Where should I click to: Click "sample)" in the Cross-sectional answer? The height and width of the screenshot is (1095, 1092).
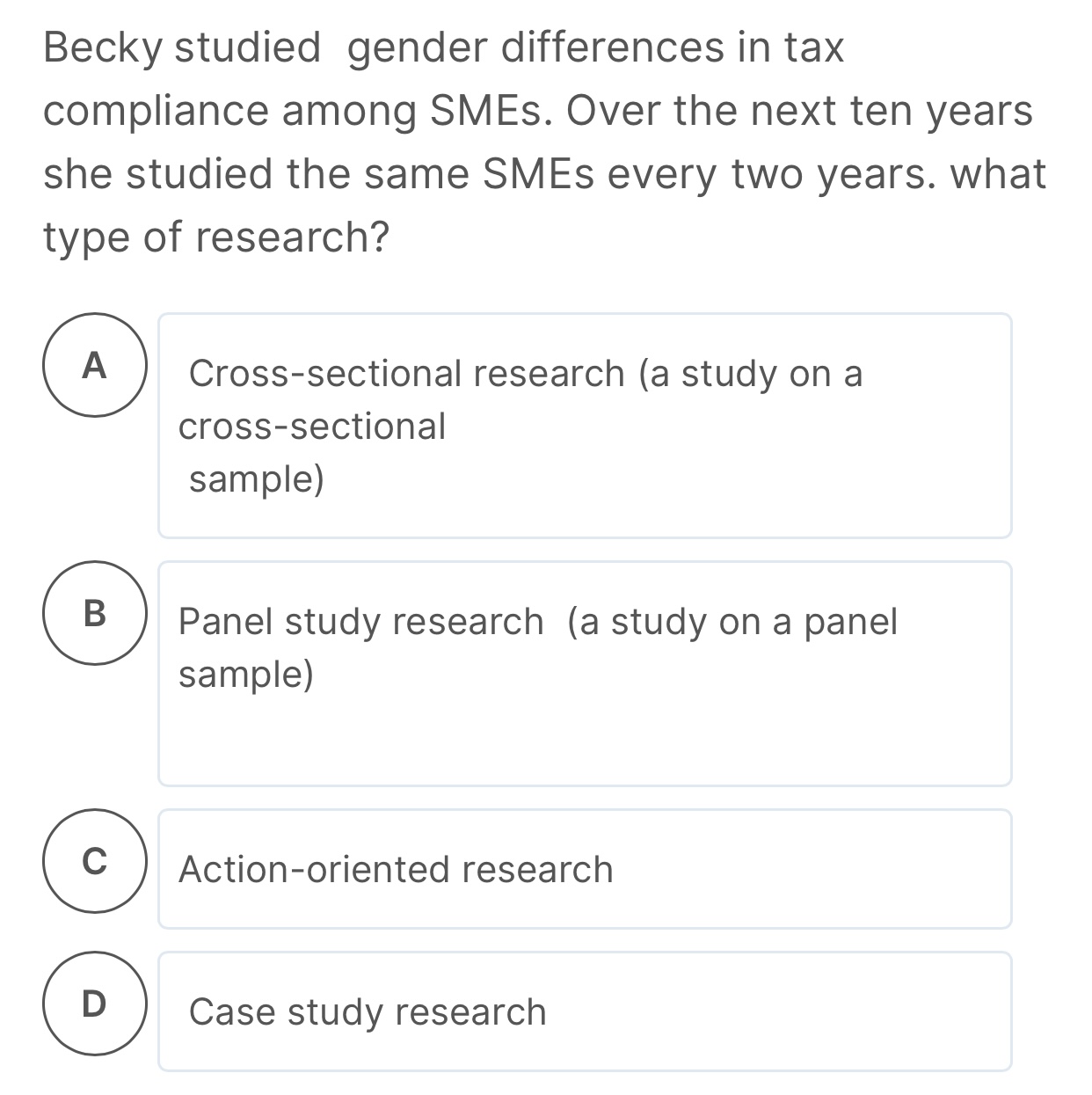coord(257,479)
